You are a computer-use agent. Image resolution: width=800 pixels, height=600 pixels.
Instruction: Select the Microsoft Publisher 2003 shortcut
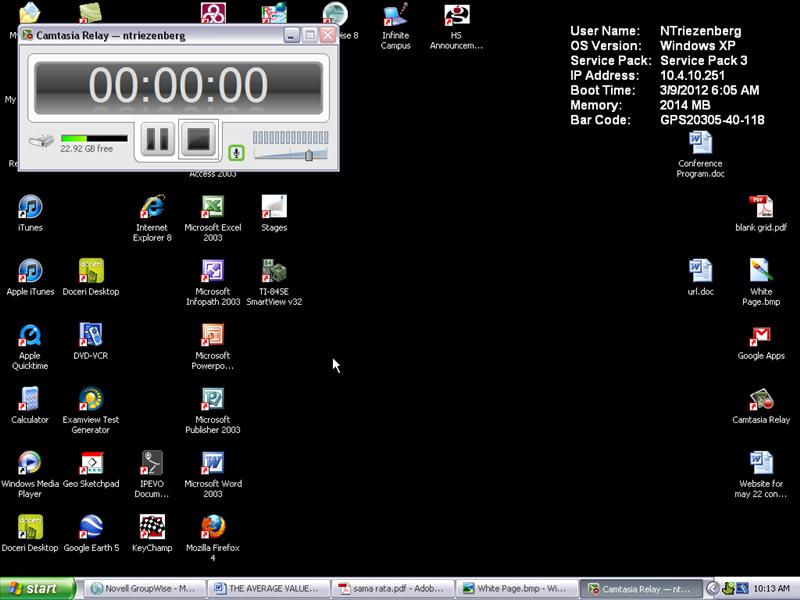[x=213, y=410]
